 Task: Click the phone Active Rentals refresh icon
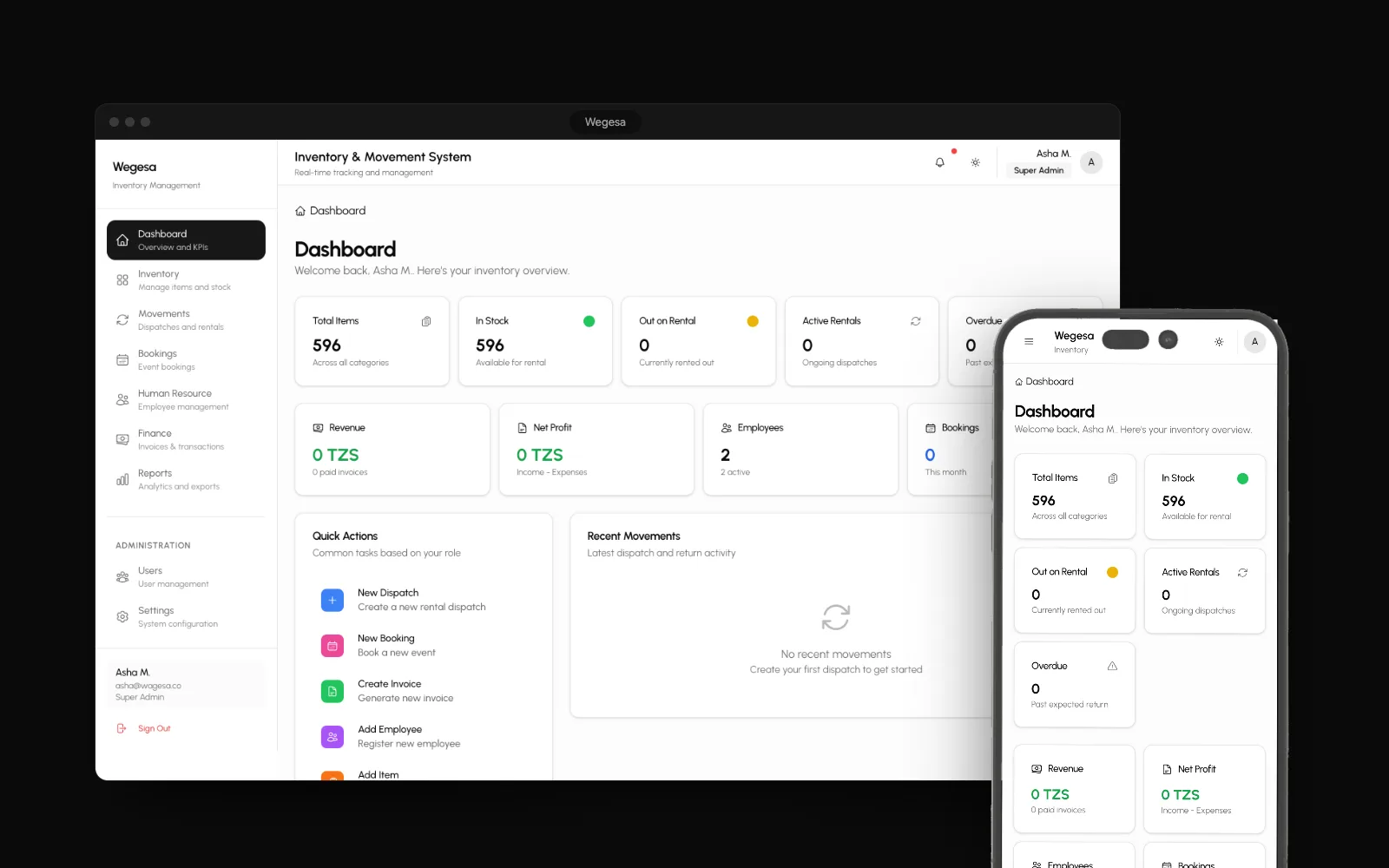coord(1242,573)
